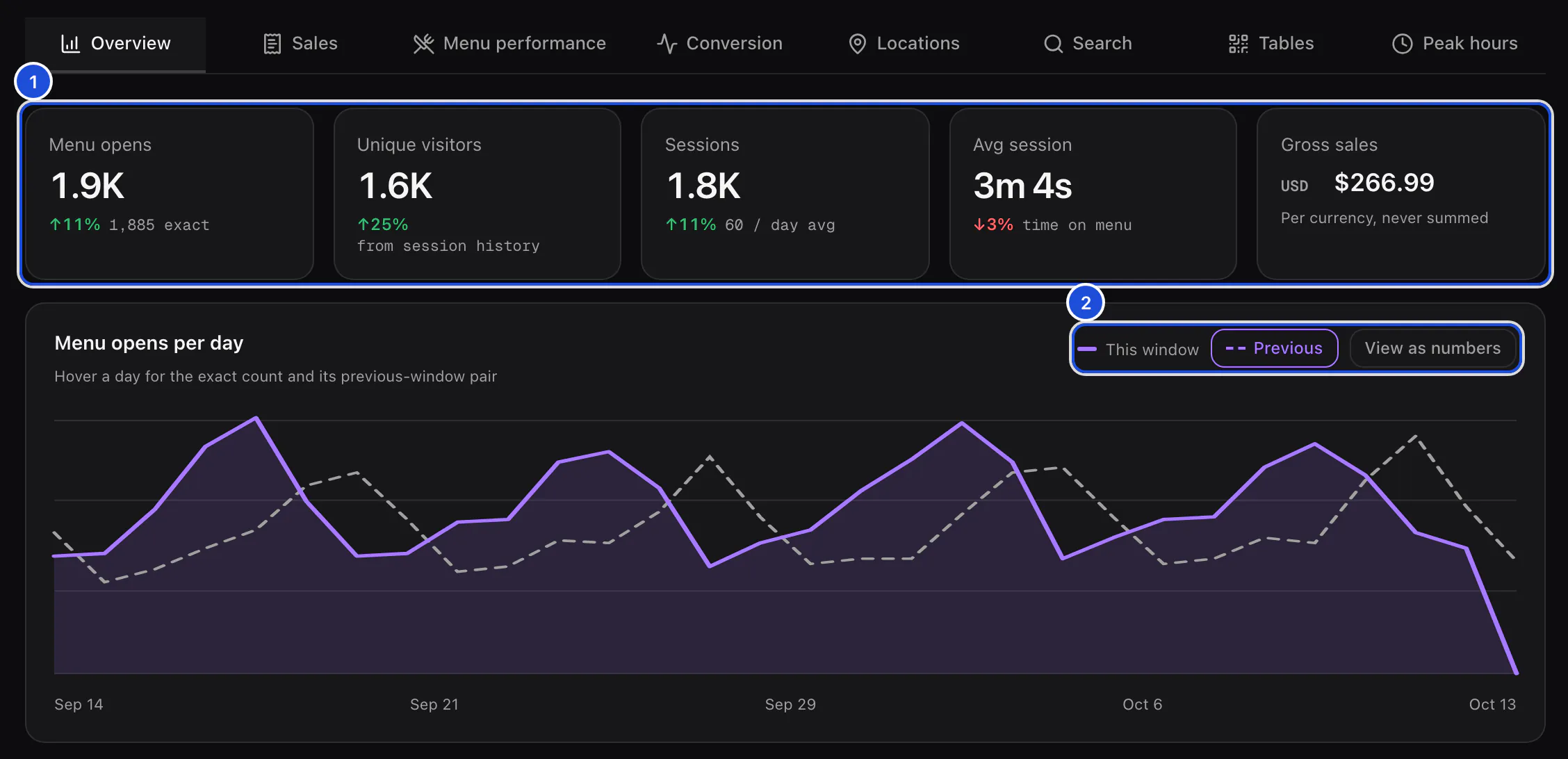Click the 'time on menu' text

[1077, 225]
